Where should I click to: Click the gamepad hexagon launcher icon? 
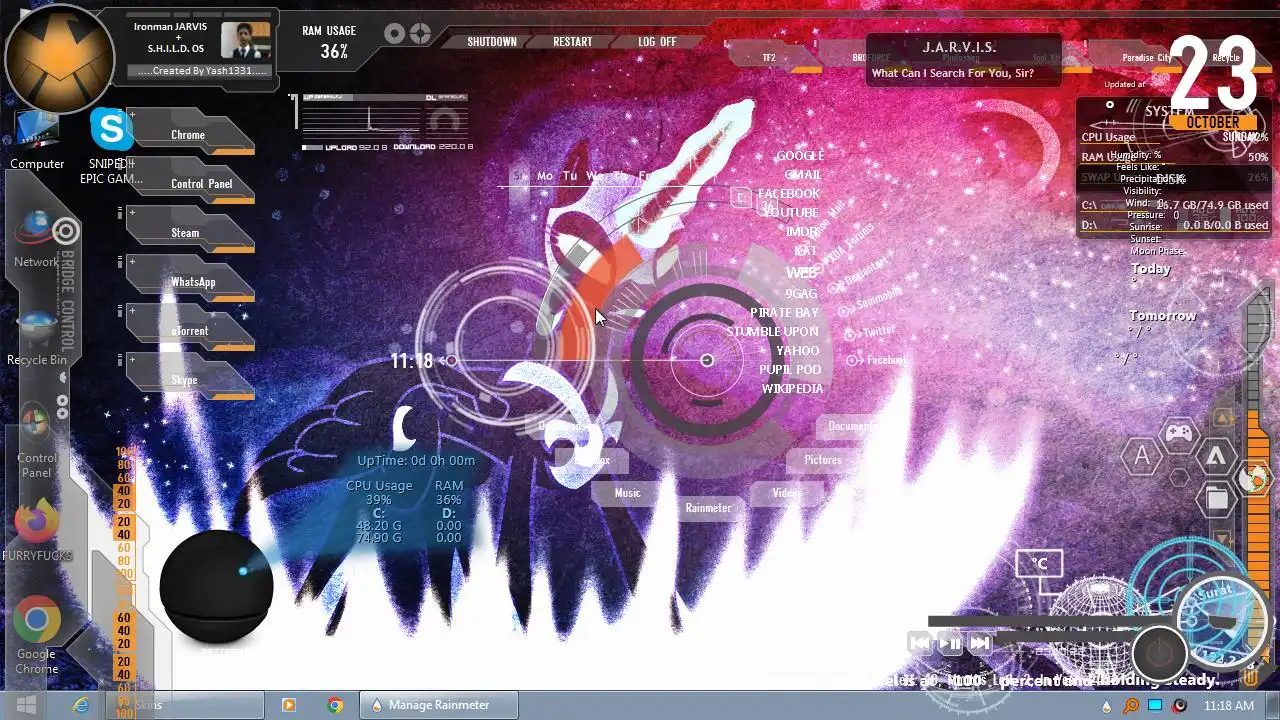(1179, 434)
